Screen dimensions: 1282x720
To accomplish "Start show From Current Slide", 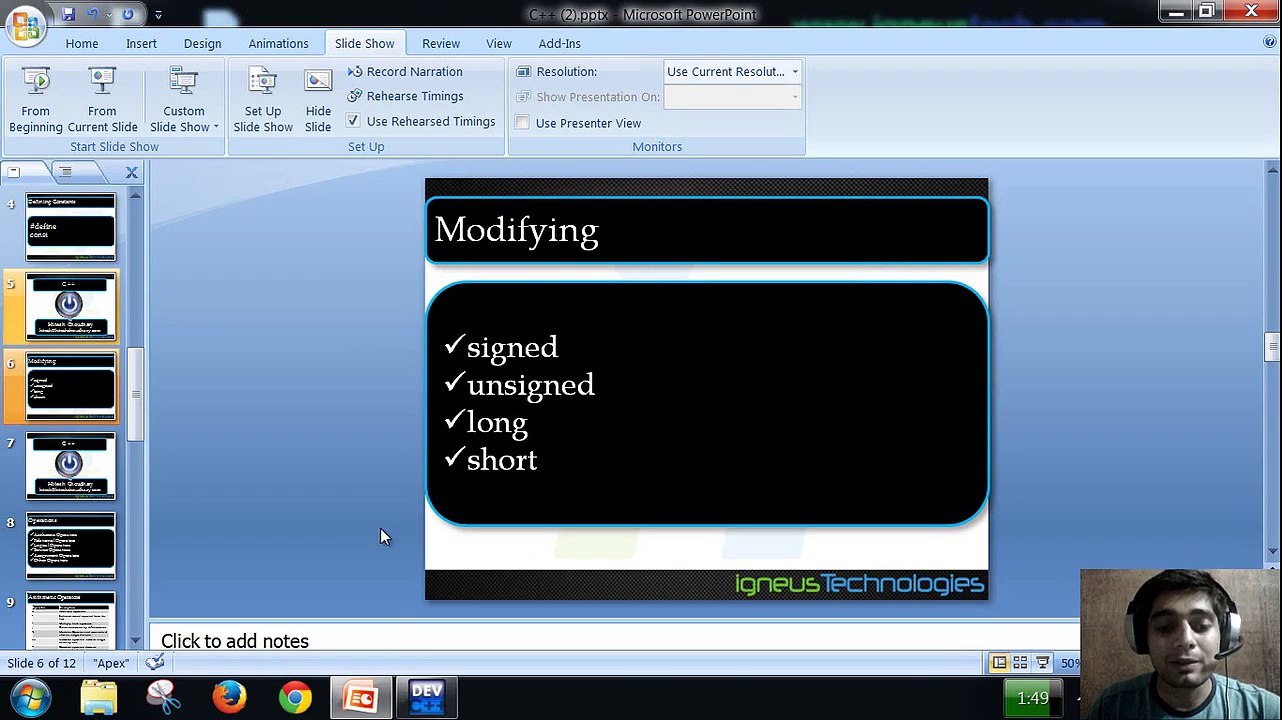I will coord(102,100).
